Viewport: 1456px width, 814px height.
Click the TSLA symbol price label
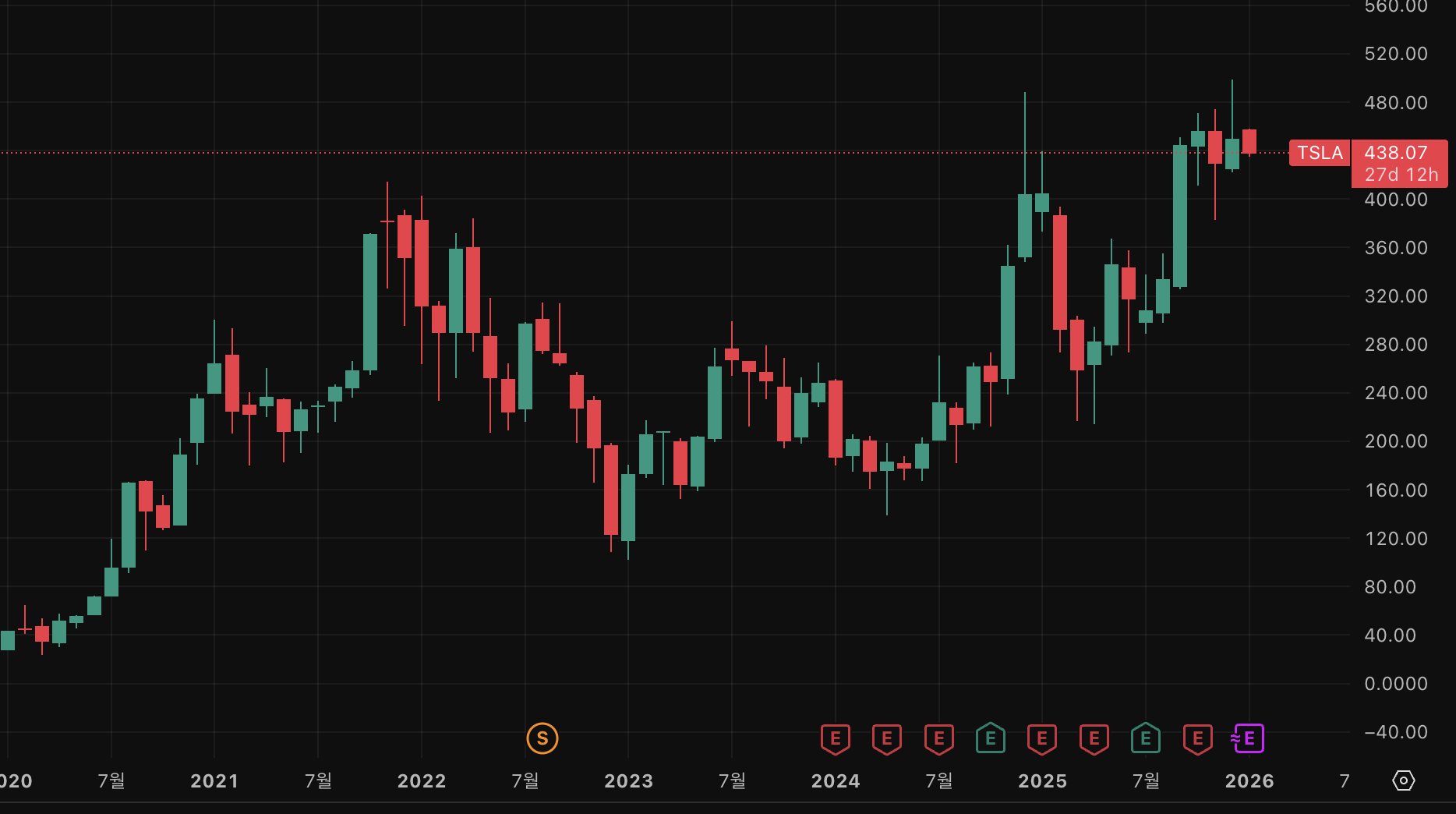pyautogui.click(x=1320, y=153)
